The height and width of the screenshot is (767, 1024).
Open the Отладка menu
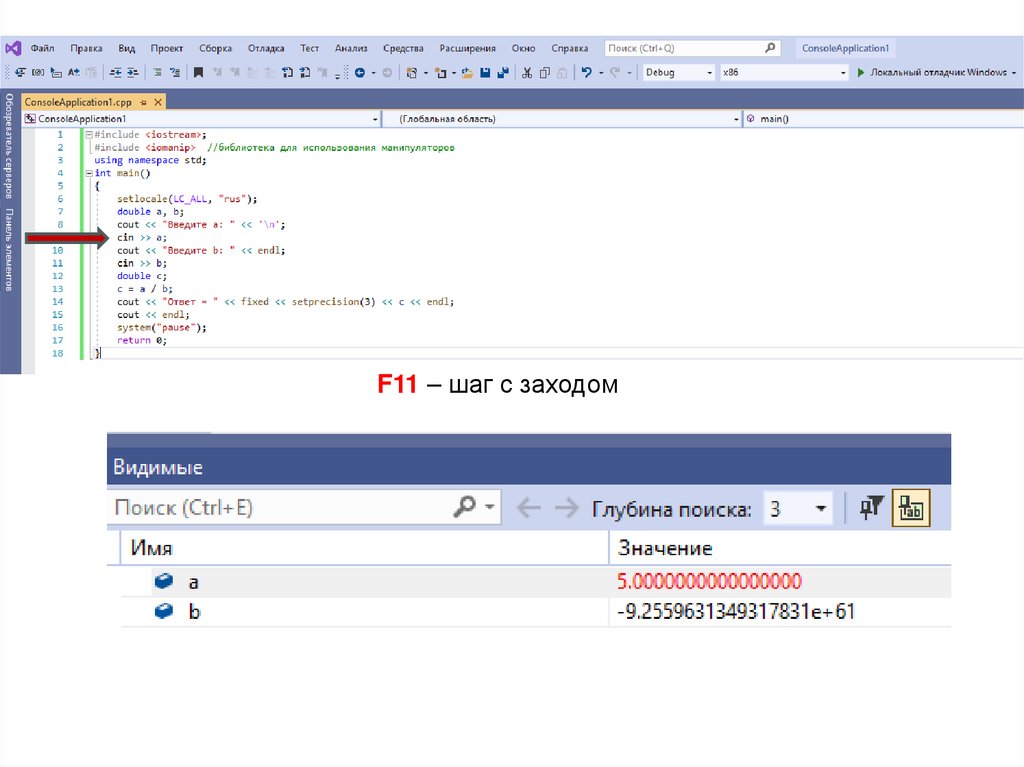click(265, 48)
